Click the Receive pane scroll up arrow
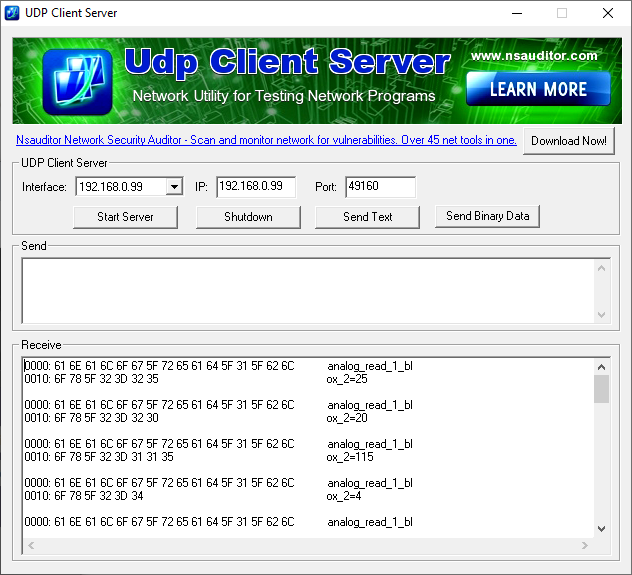The width and height of the screenshot is (632, 575). [601, 365]
